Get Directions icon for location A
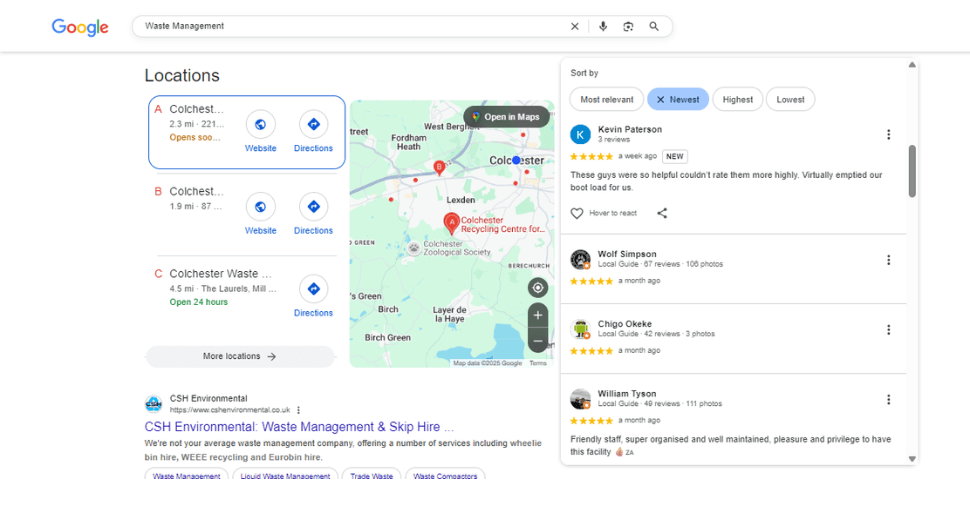 pos(314,124)
